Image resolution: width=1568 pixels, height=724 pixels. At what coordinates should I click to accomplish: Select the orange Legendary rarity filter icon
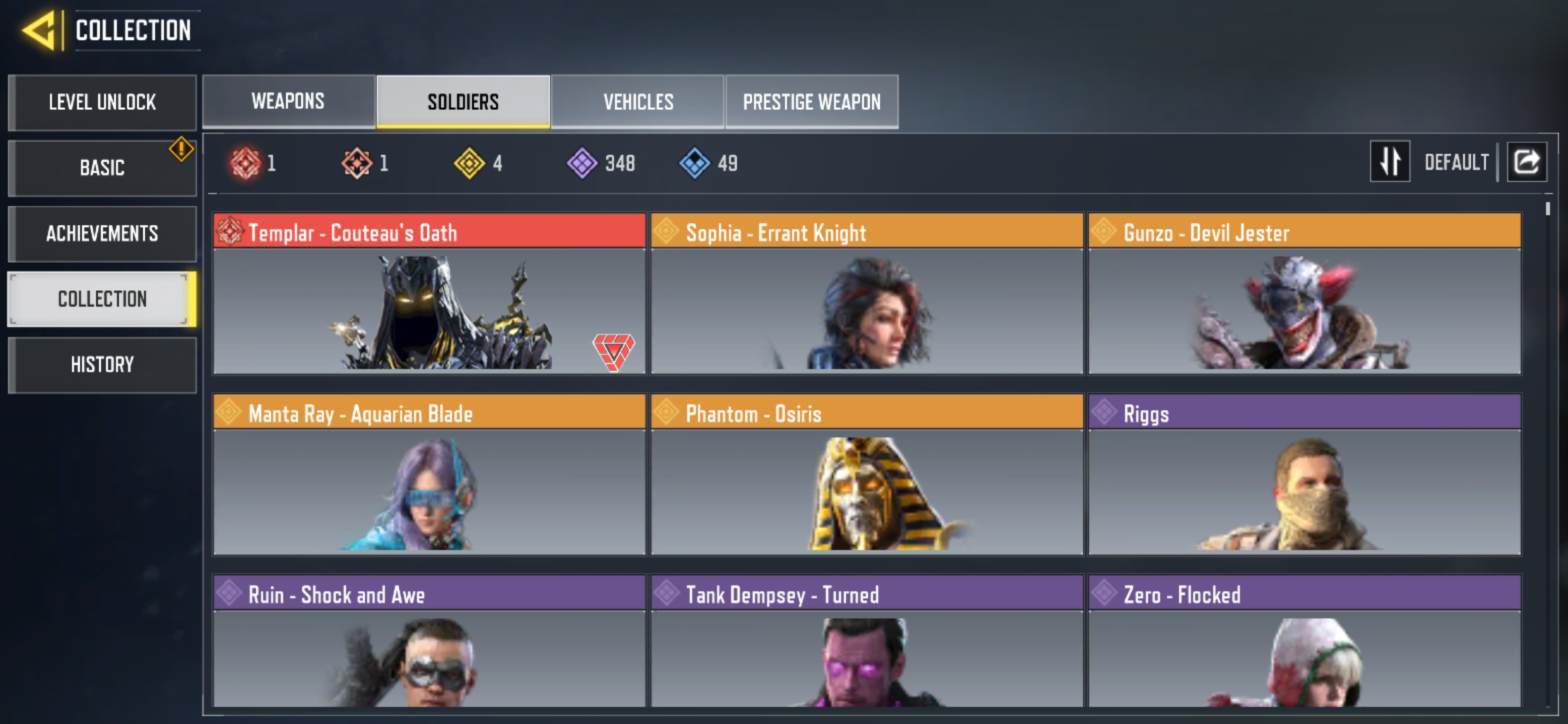coord(356,163)
